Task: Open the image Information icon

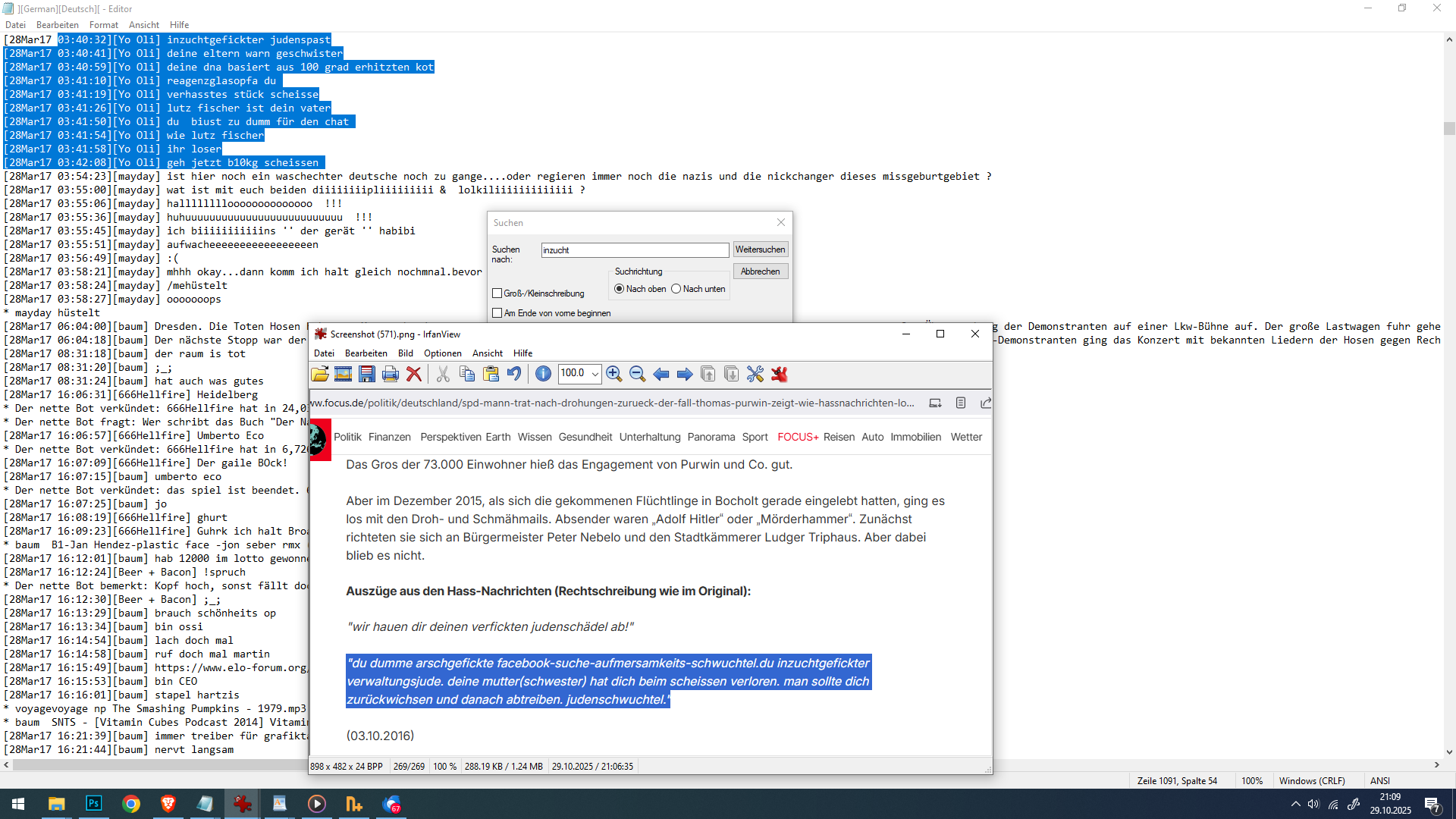Action: 543,374
